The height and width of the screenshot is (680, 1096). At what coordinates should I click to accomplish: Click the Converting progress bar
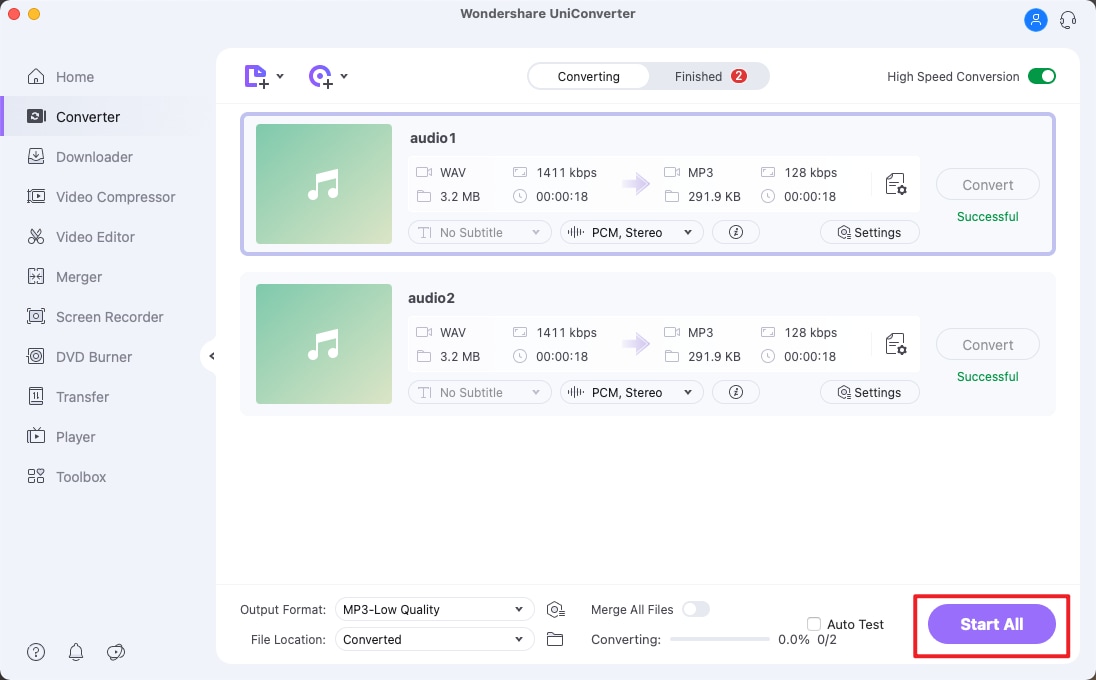click(719, 639)
